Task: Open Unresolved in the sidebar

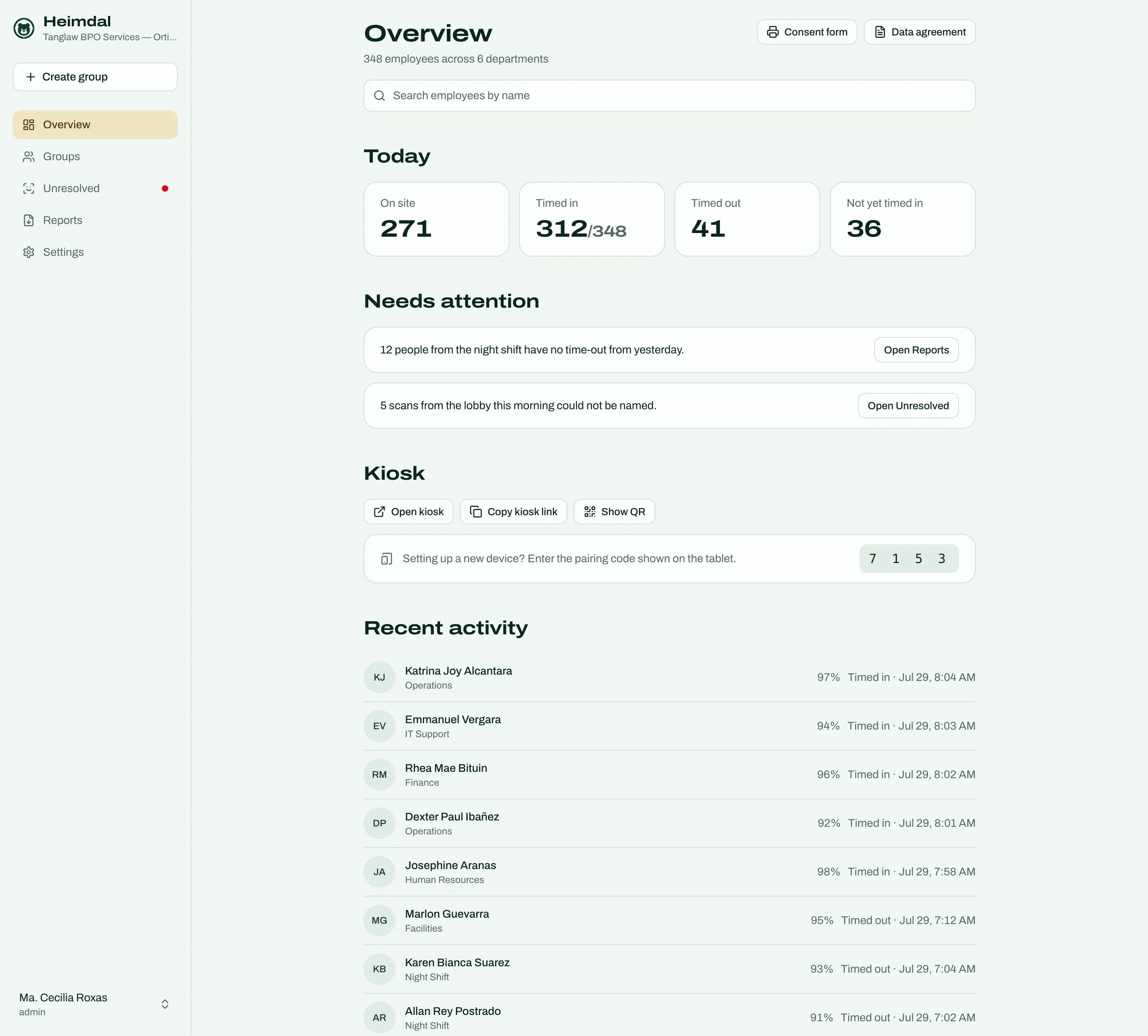Action: tap(95, 188)
